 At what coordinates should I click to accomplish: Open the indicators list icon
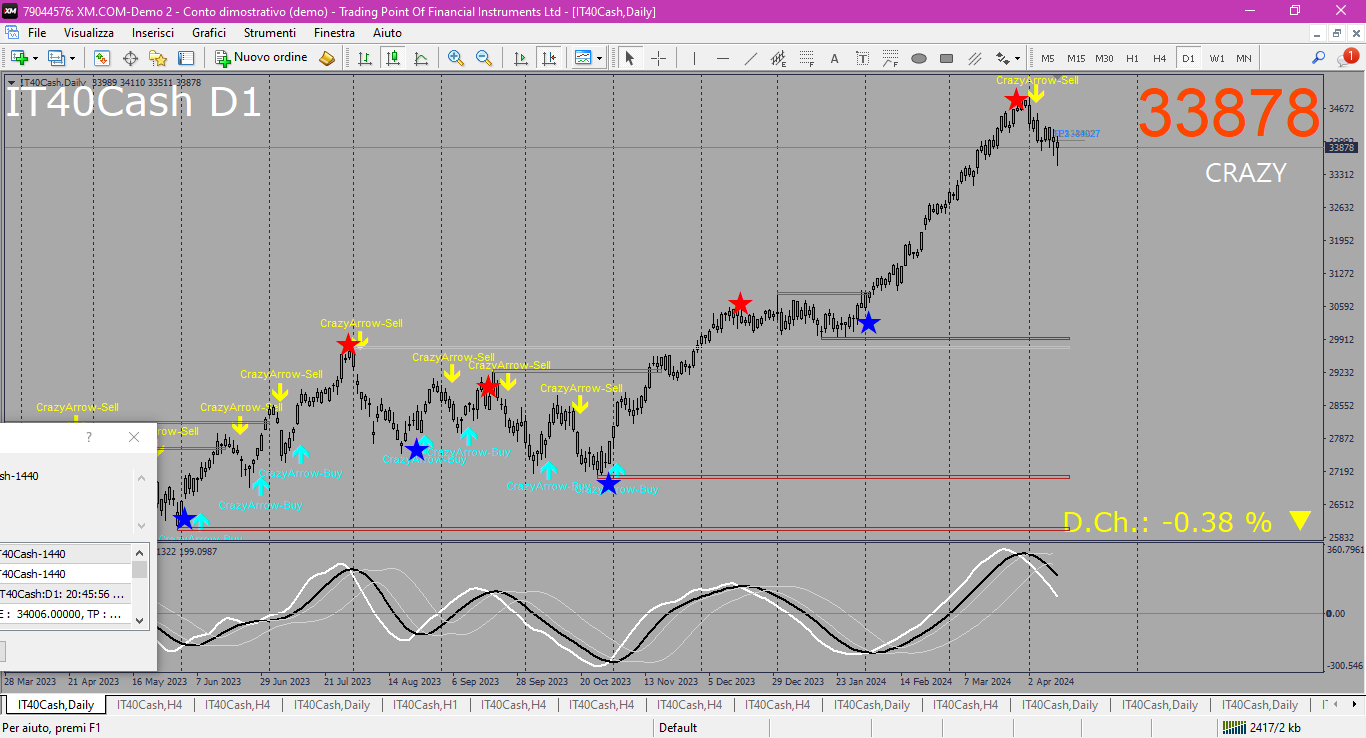coord(583,58)
